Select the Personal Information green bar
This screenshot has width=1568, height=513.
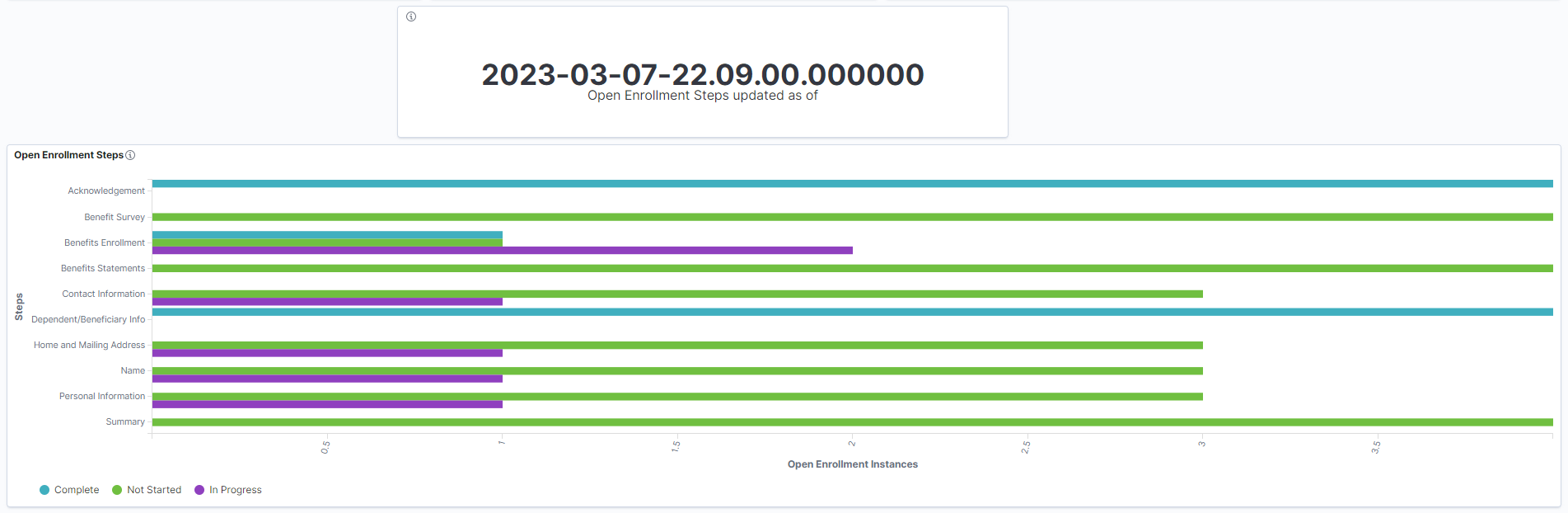click(x=677, y=397)
